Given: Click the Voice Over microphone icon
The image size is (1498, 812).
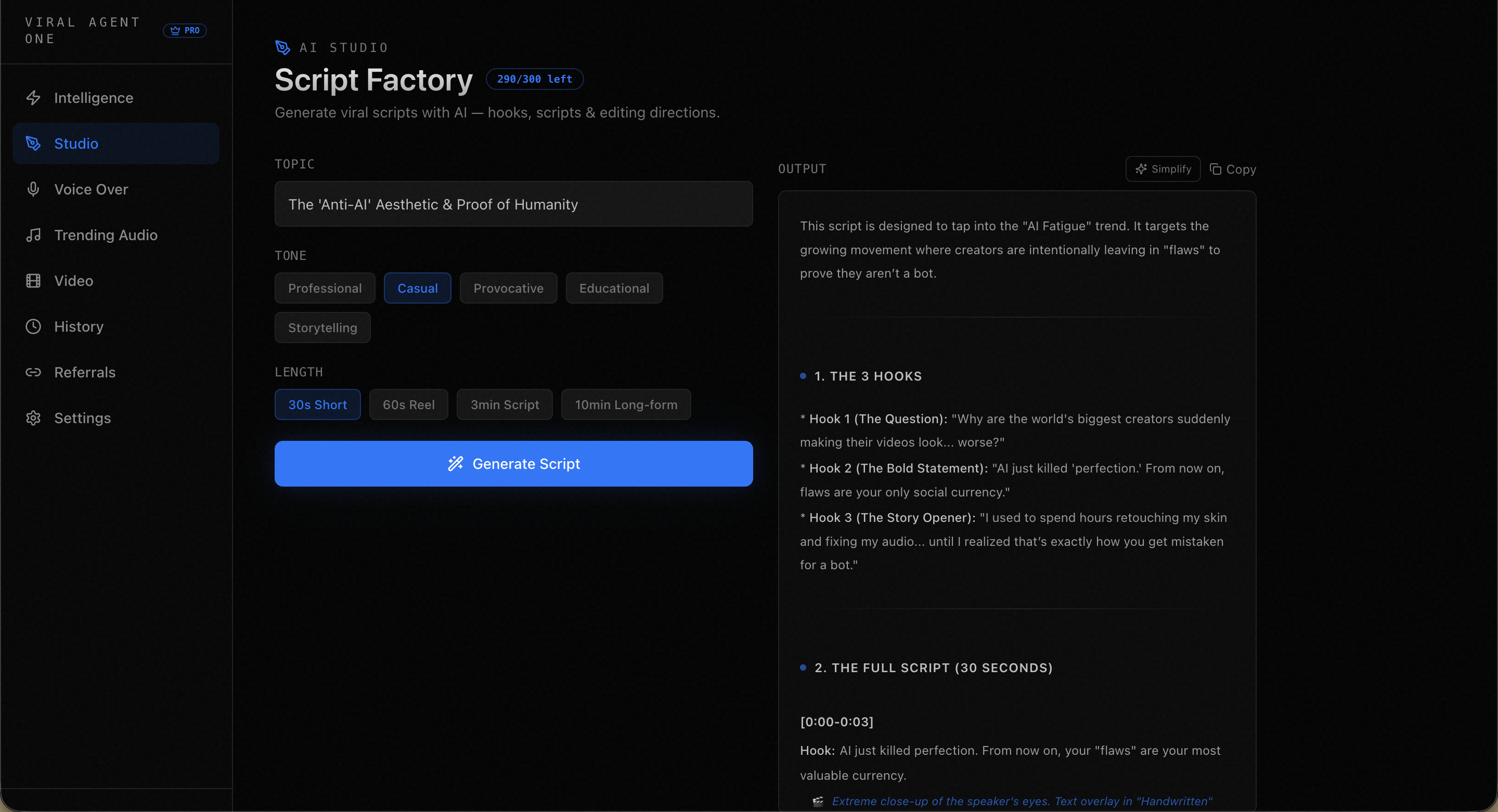Looking at the screenshot, I should point(33,189).
